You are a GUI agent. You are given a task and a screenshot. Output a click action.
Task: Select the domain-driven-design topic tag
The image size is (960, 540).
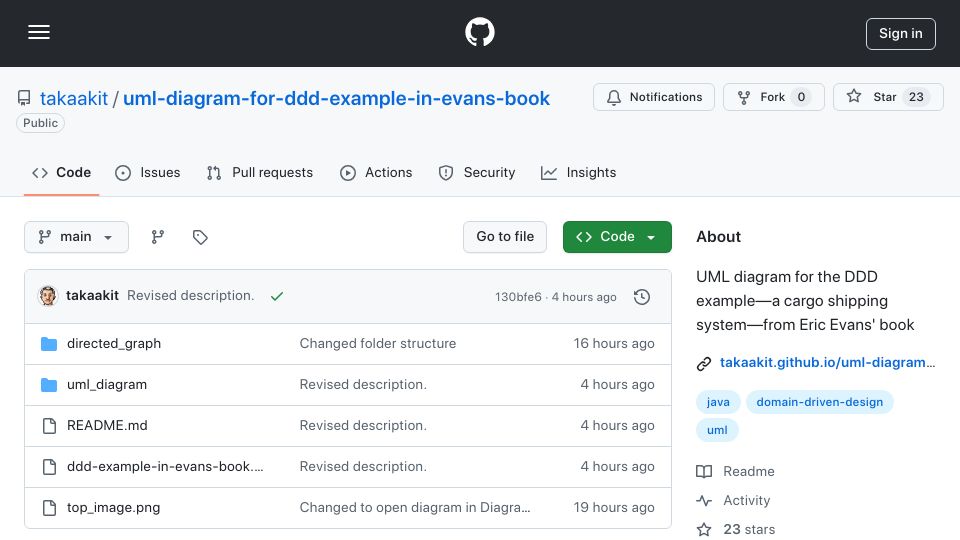coord(820,402)
